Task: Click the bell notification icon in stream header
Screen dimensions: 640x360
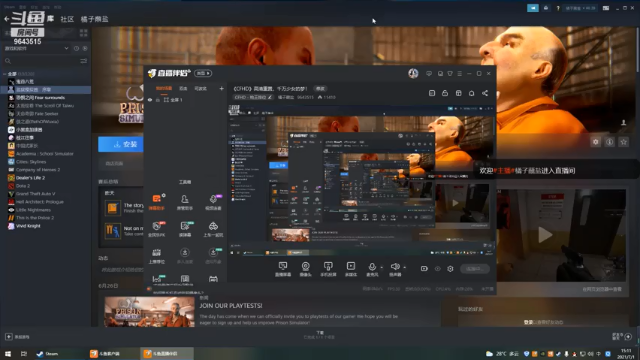Action: pos(471,93)
